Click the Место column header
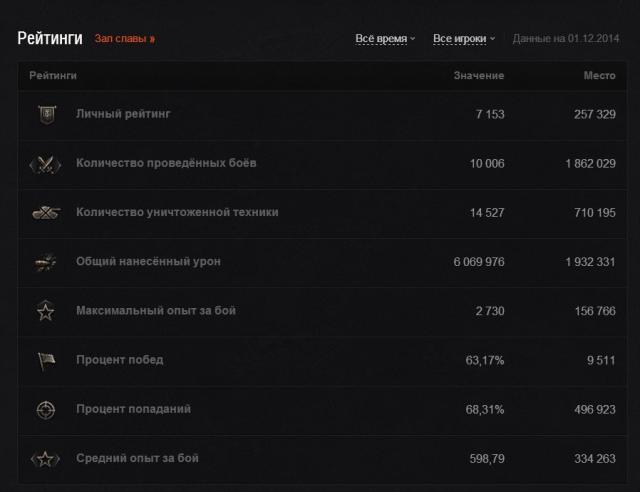The height and width of the screenshot is (492, 640). [x=599, y=76]
